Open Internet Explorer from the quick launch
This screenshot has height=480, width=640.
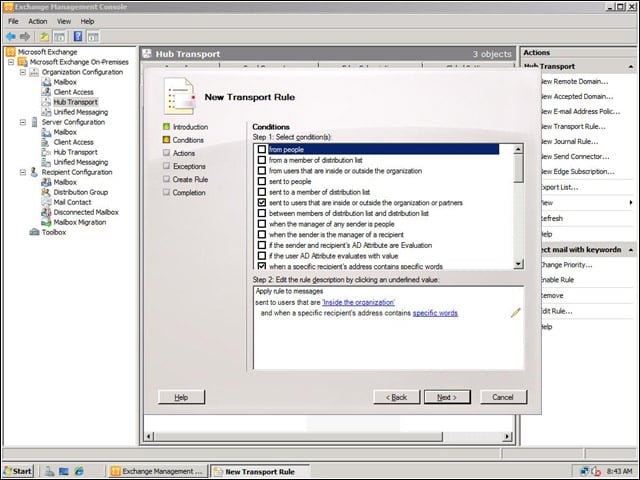tap(78, 471)
